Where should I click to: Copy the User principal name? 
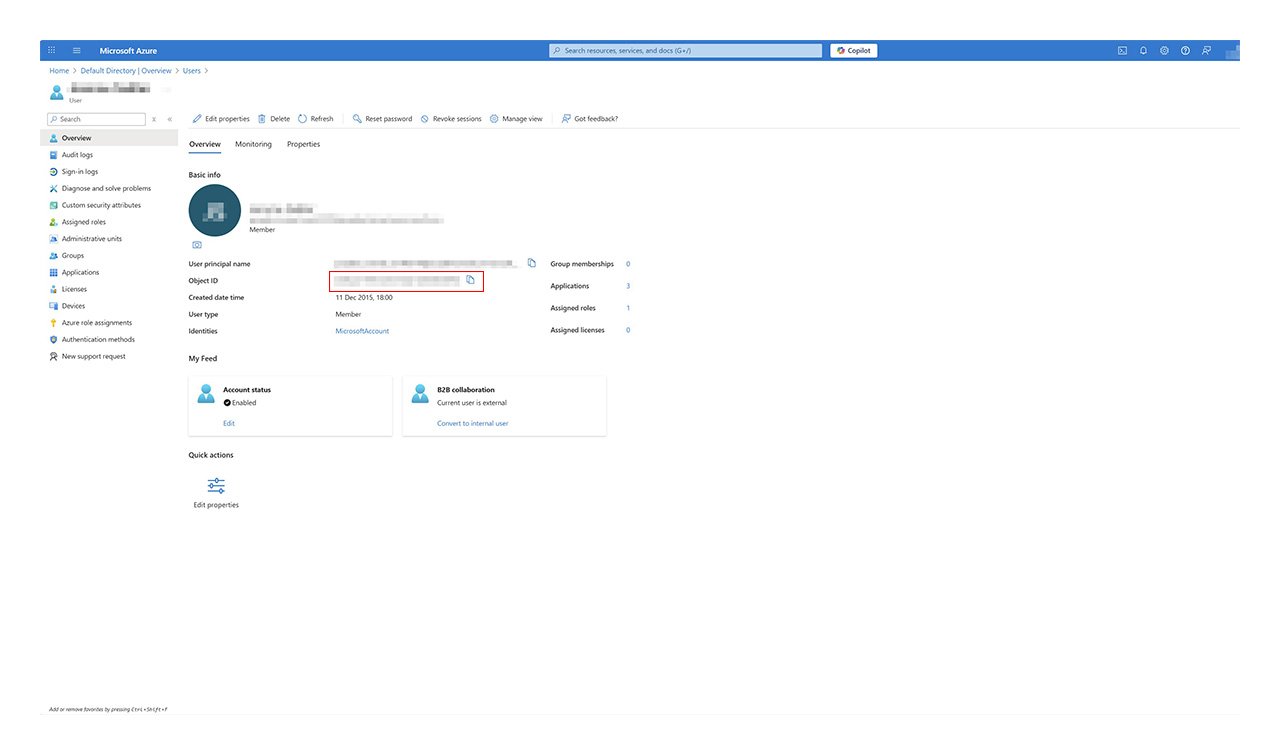[x=532, y=263]
